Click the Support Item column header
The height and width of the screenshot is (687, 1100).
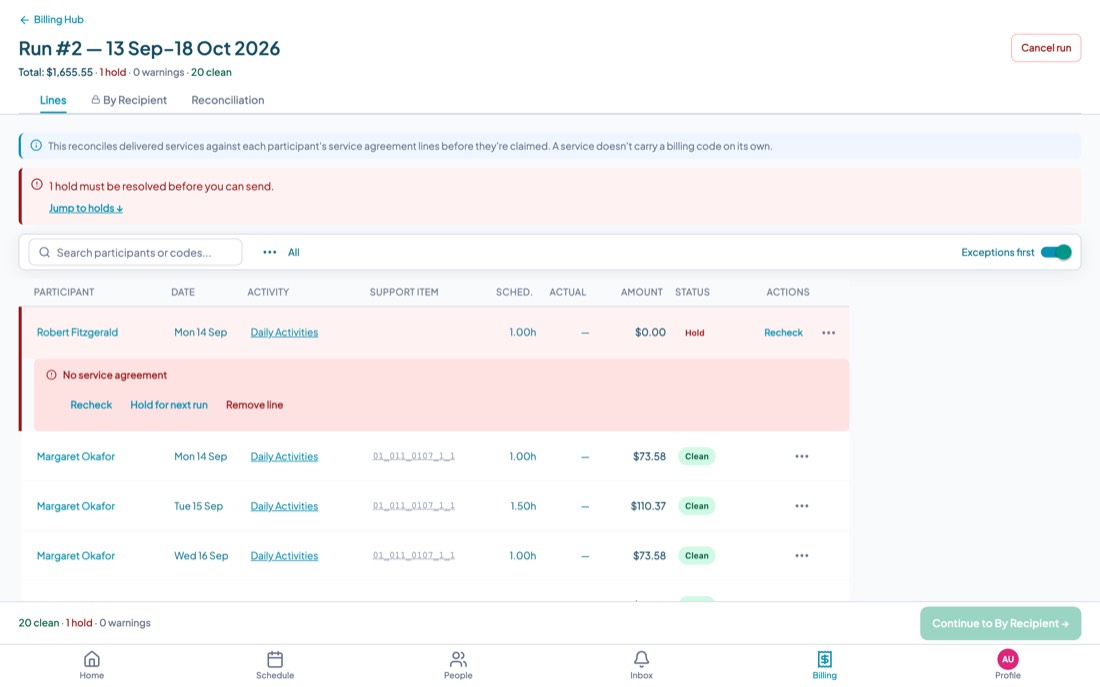coord(404,292)
